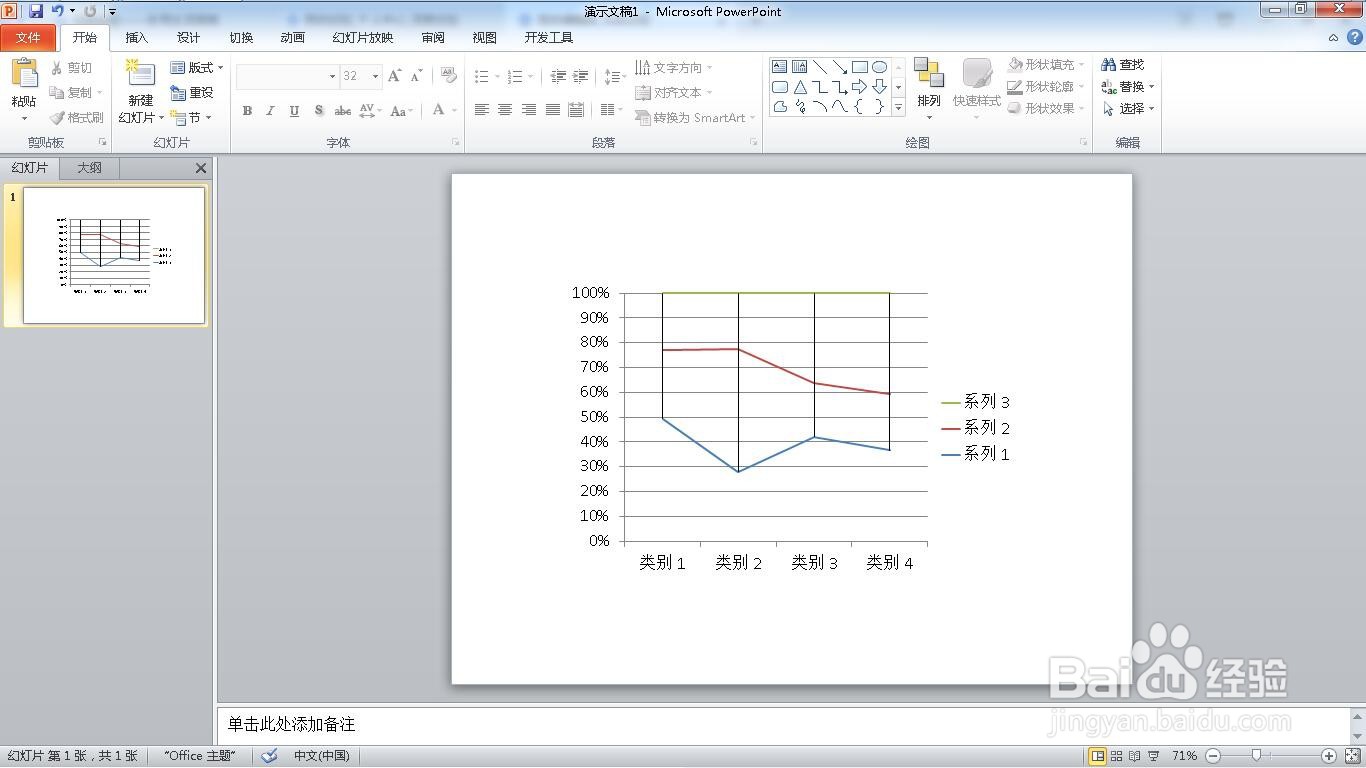Open the spell check status bar icon
The width and height of the screenshot is (1366, 768).
click(x=269, y=756)
